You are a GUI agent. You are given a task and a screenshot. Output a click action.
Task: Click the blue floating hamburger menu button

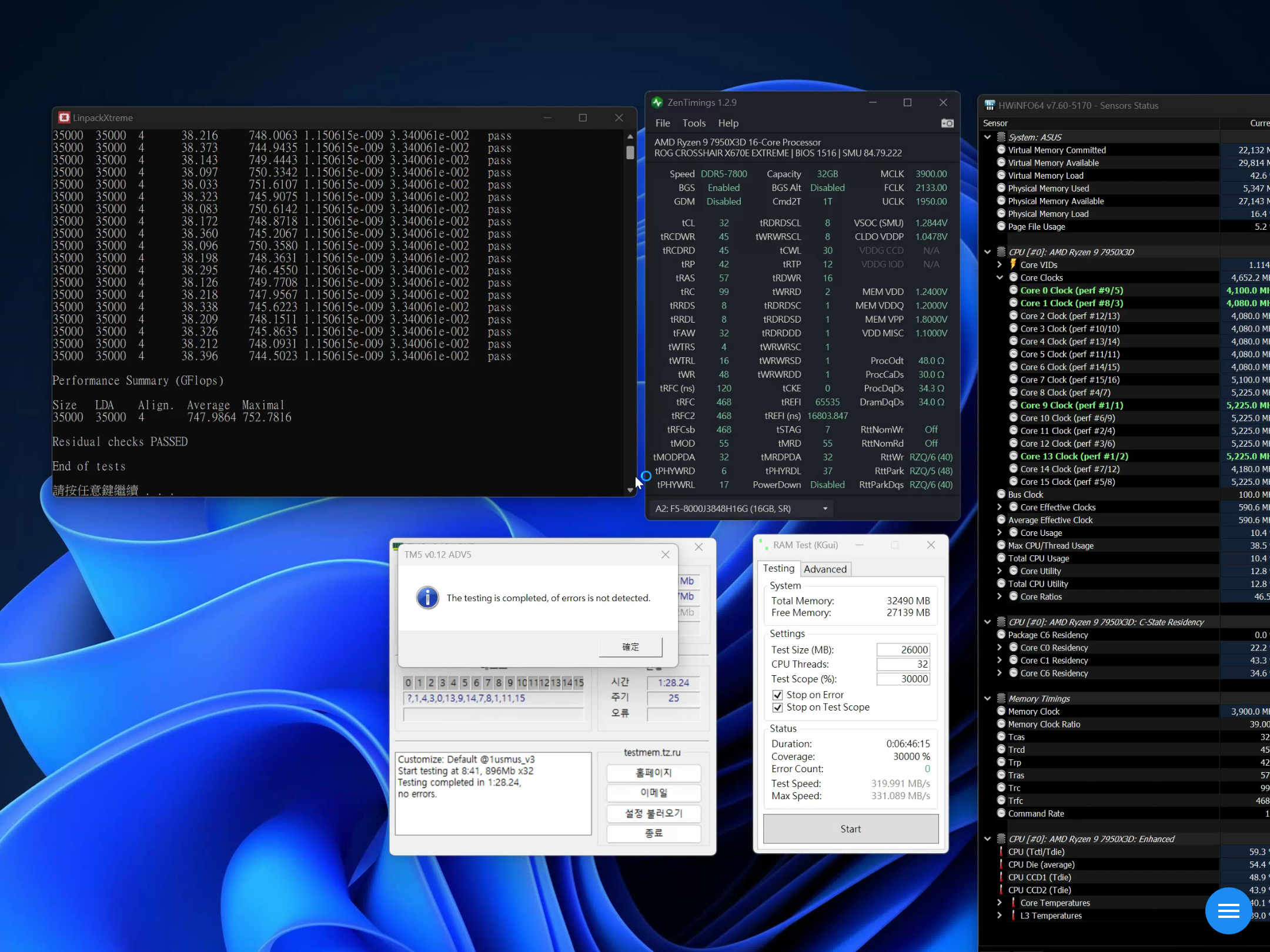click(1228, 911)
